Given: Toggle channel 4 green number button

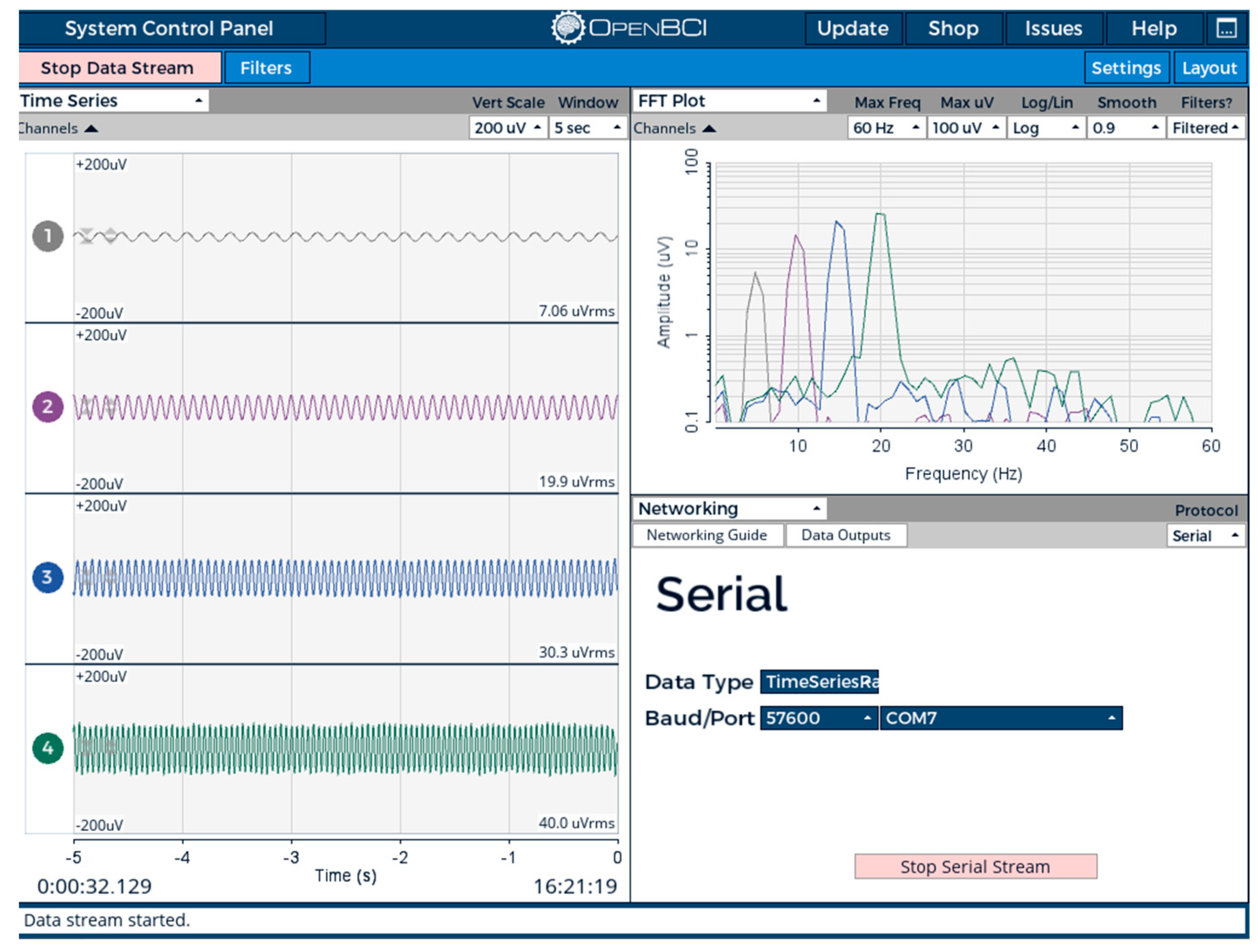Looking at the screenshot, I should pos(48,748).
